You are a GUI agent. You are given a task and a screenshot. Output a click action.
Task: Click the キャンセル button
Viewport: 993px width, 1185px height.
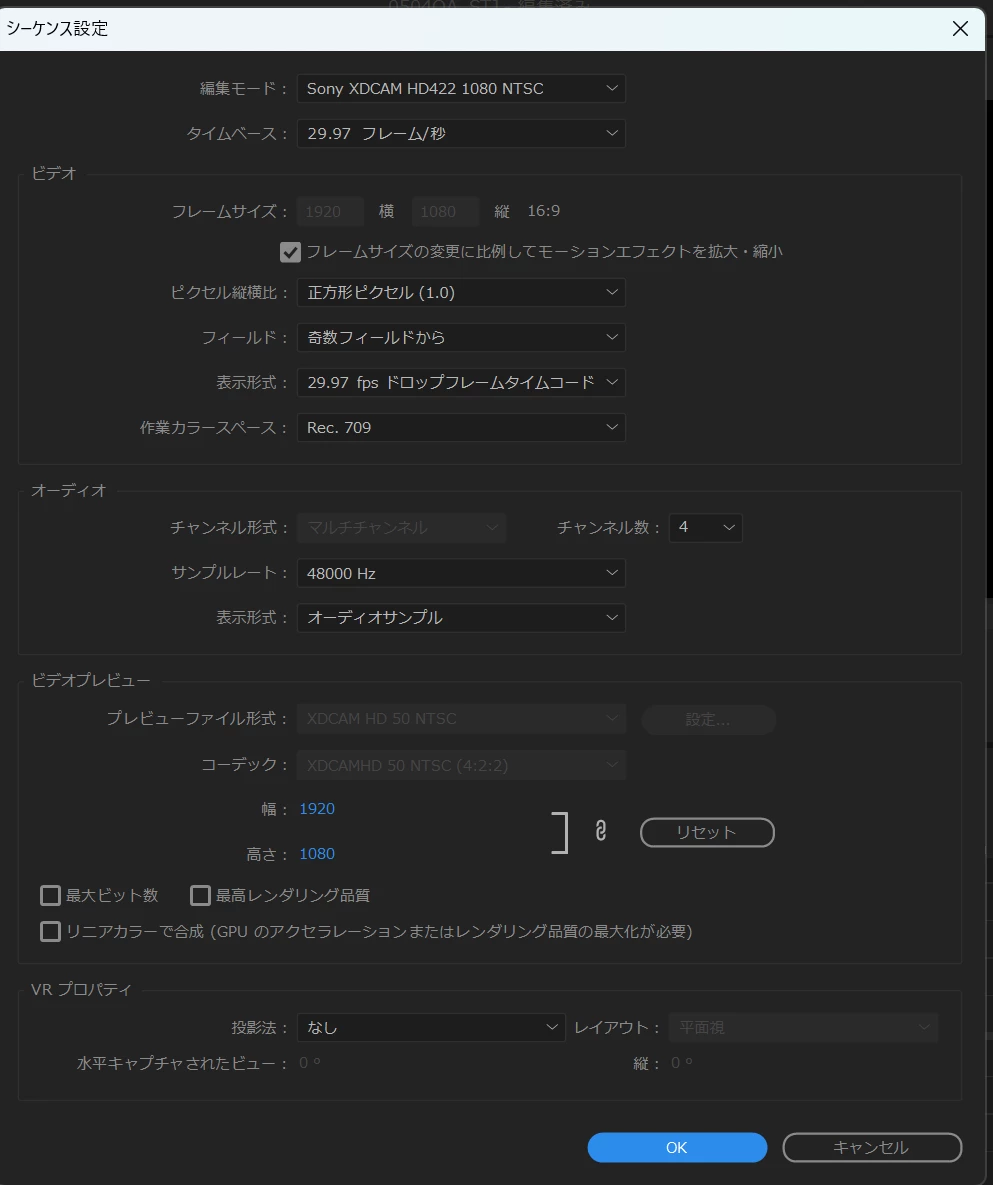(x=872, y=1147)
